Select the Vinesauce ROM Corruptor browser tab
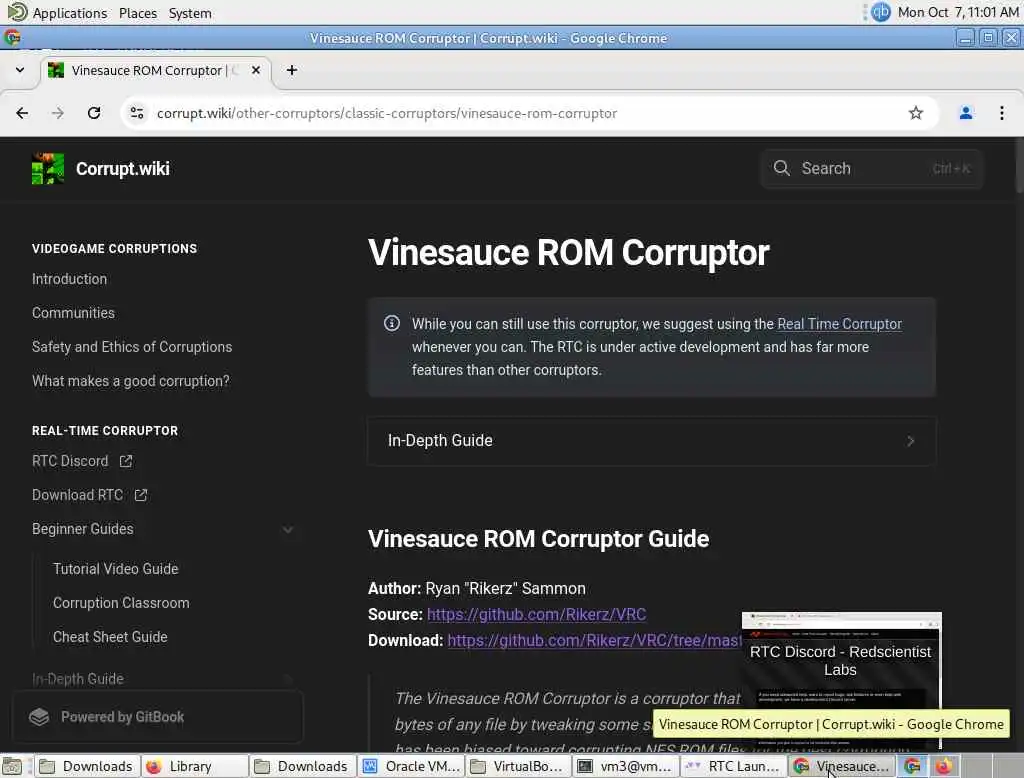Image resolution: width=1024 pixels, height=778 pixels. click(x=156, y=70)
